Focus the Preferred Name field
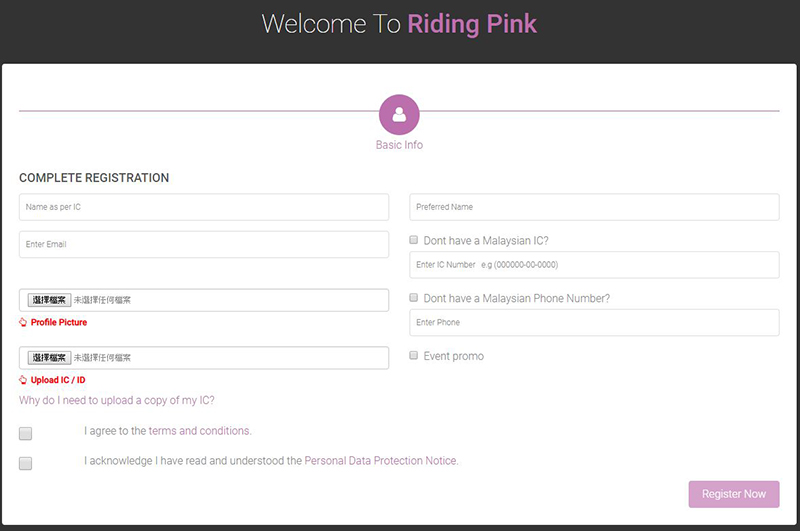The width and height of the screenshot is (800, 531). (594, 207)
